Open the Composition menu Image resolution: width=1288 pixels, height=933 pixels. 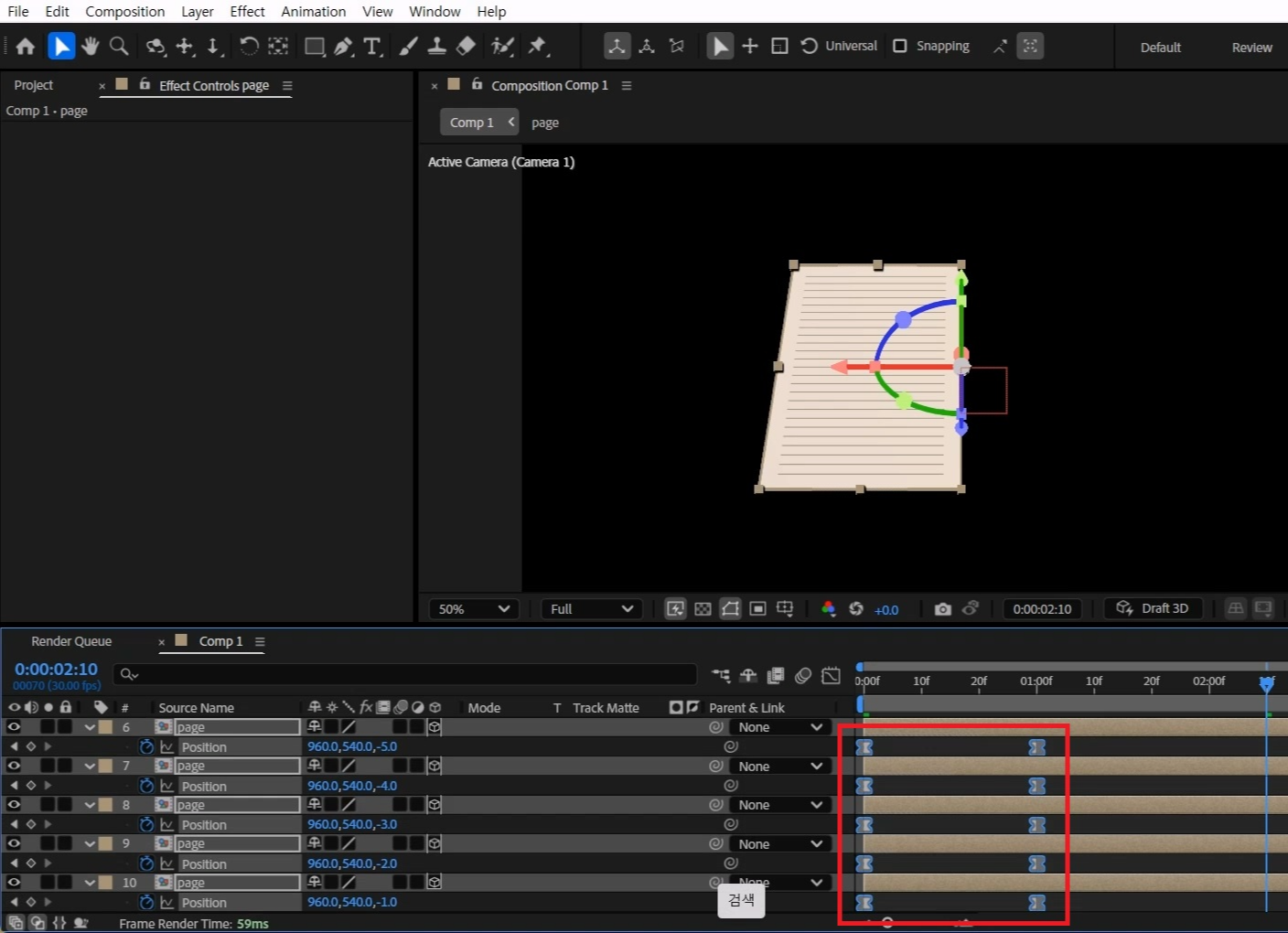[x=125, y=11]
